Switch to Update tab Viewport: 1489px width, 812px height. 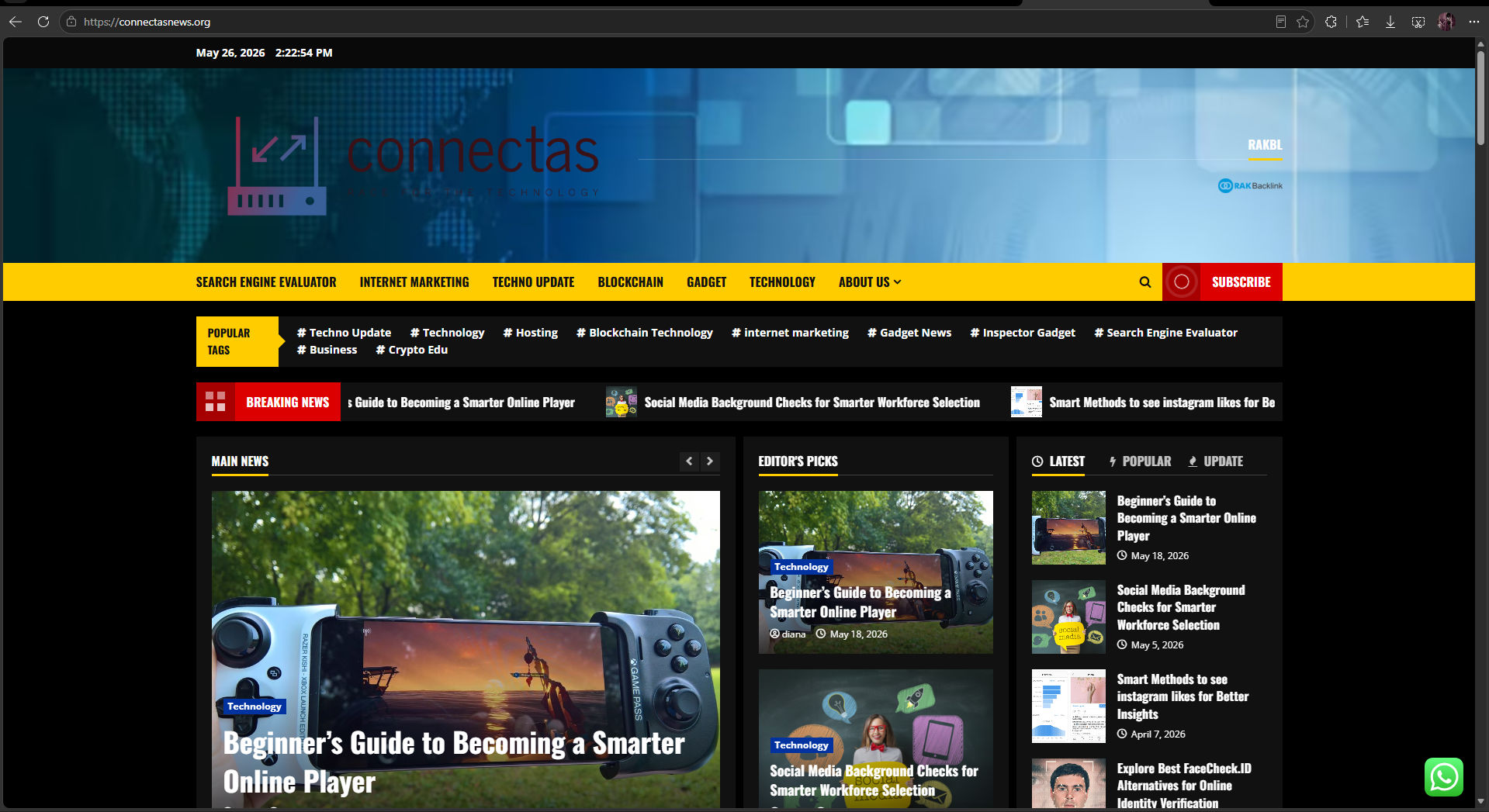(x=1216, y=461)
